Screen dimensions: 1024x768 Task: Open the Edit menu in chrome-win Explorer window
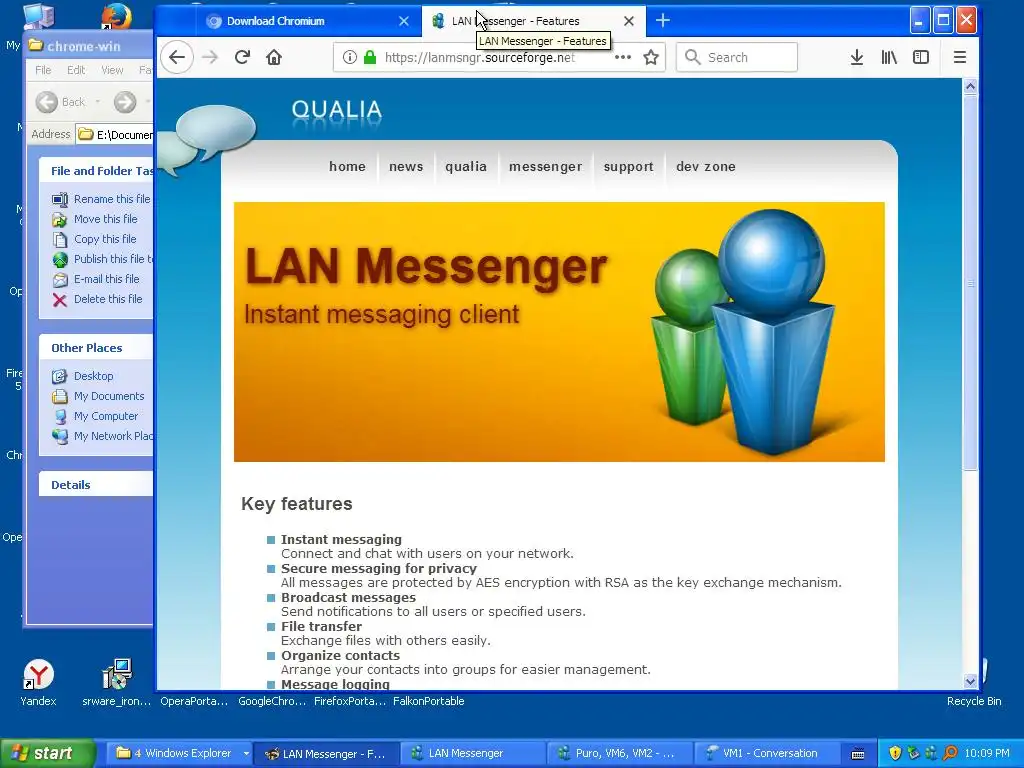pos(76,70)
